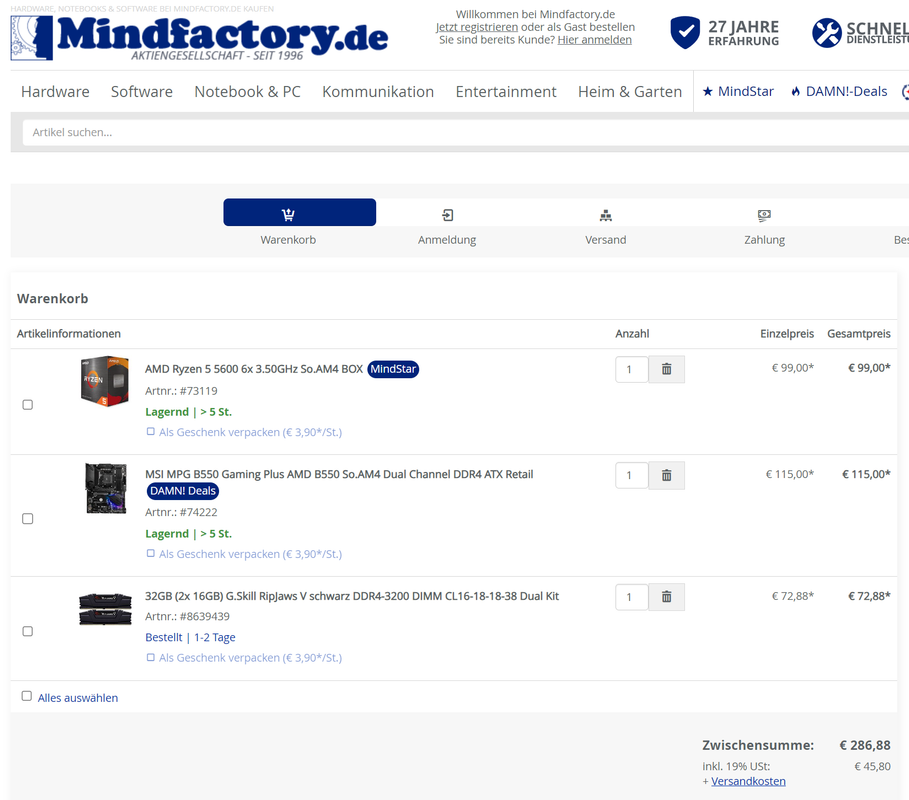
Task: Click the 'Artnr.: #73119' text
Action: point(181,391)
